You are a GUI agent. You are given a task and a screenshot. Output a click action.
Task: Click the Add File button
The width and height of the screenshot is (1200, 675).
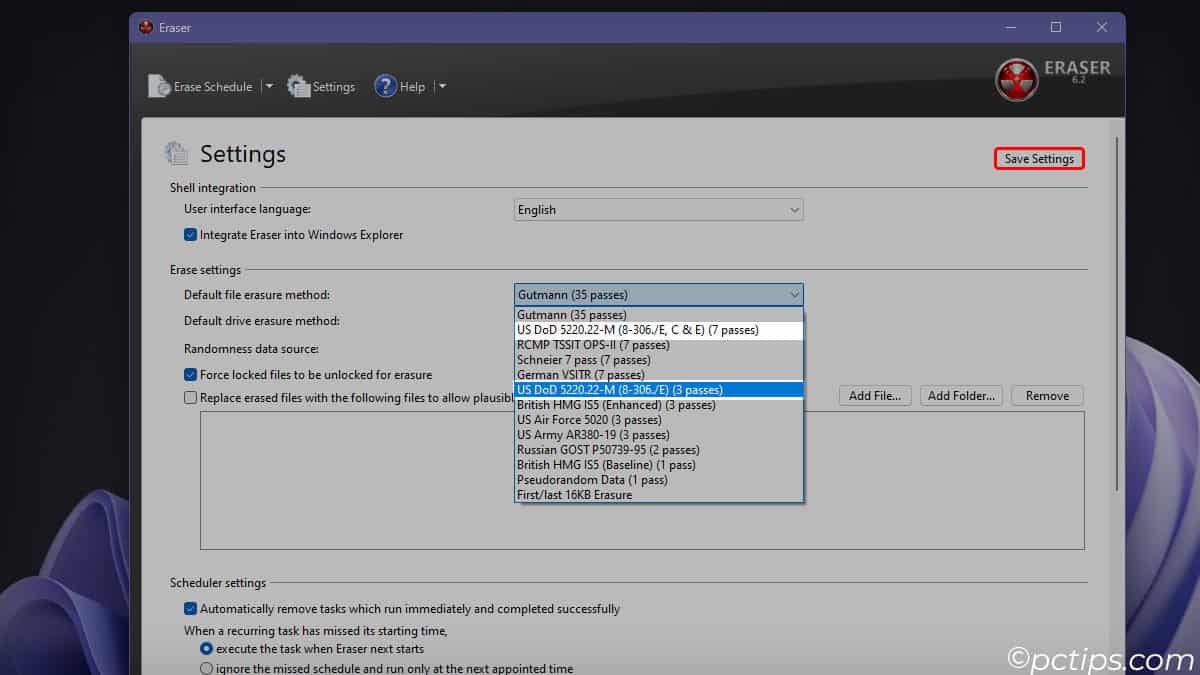click(x=874, y=395)
